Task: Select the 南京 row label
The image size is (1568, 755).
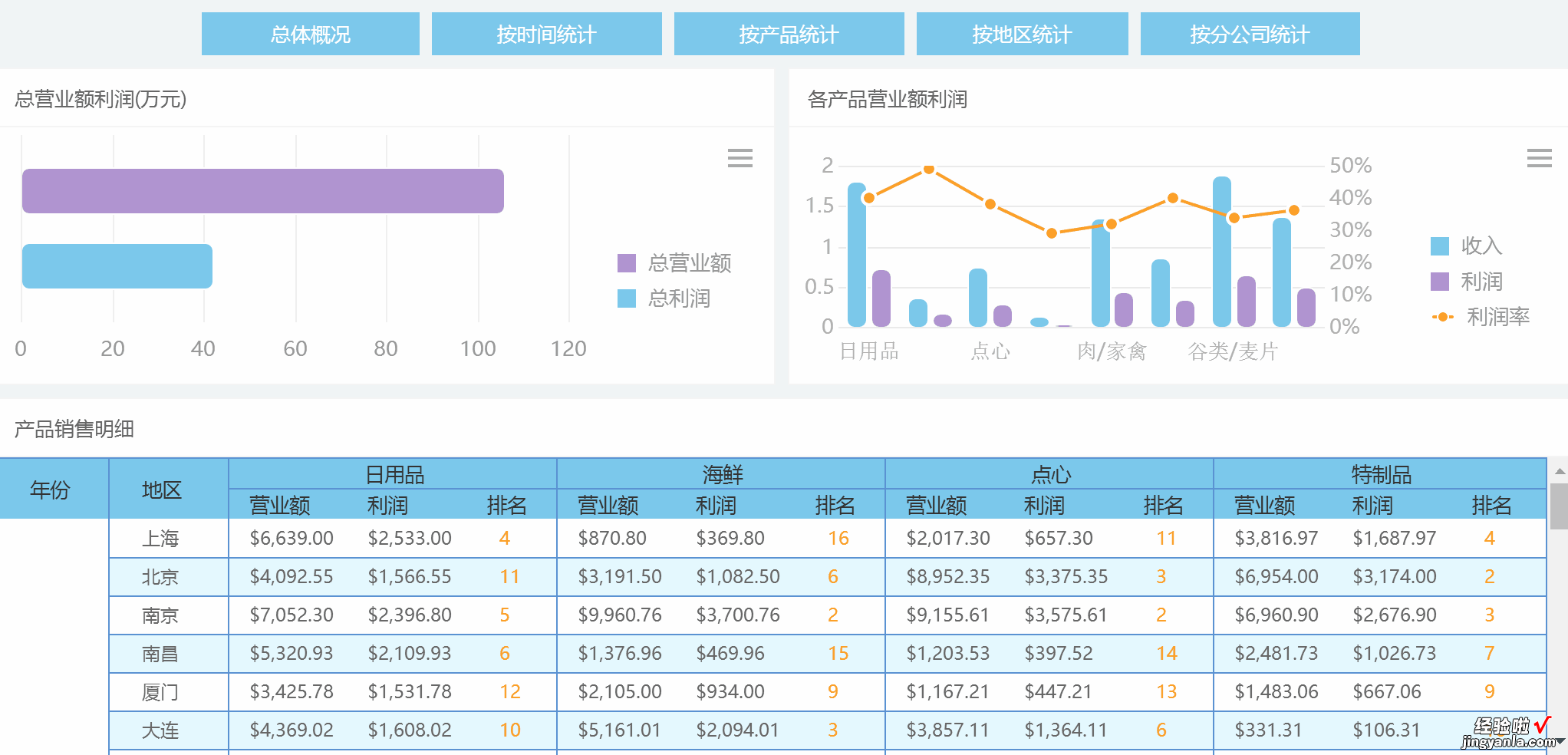Action: [160, 615]
